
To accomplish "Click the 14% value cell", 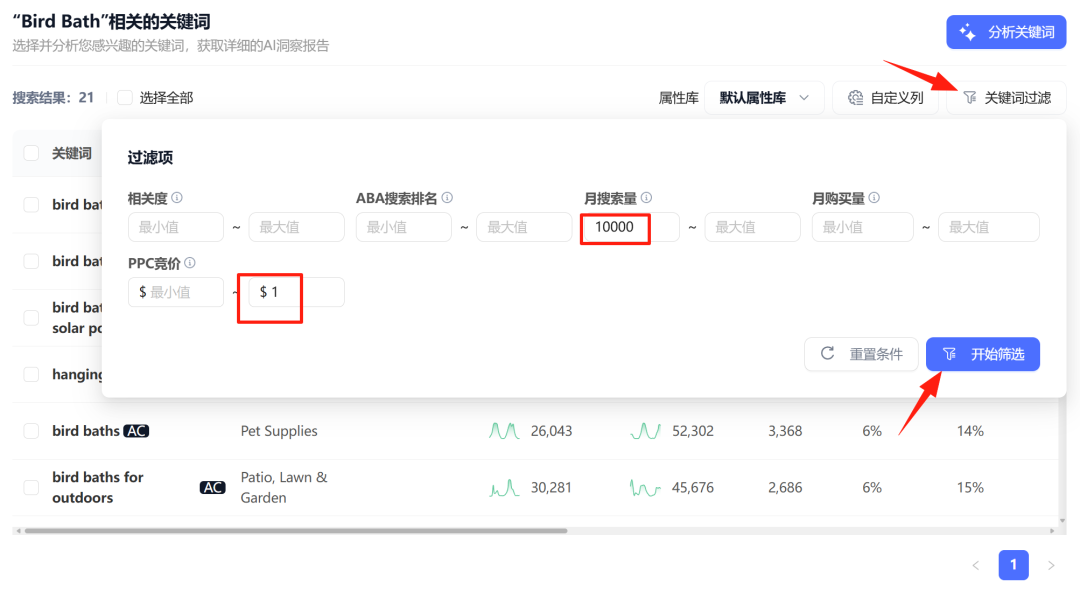I will (x=970, y=431).
